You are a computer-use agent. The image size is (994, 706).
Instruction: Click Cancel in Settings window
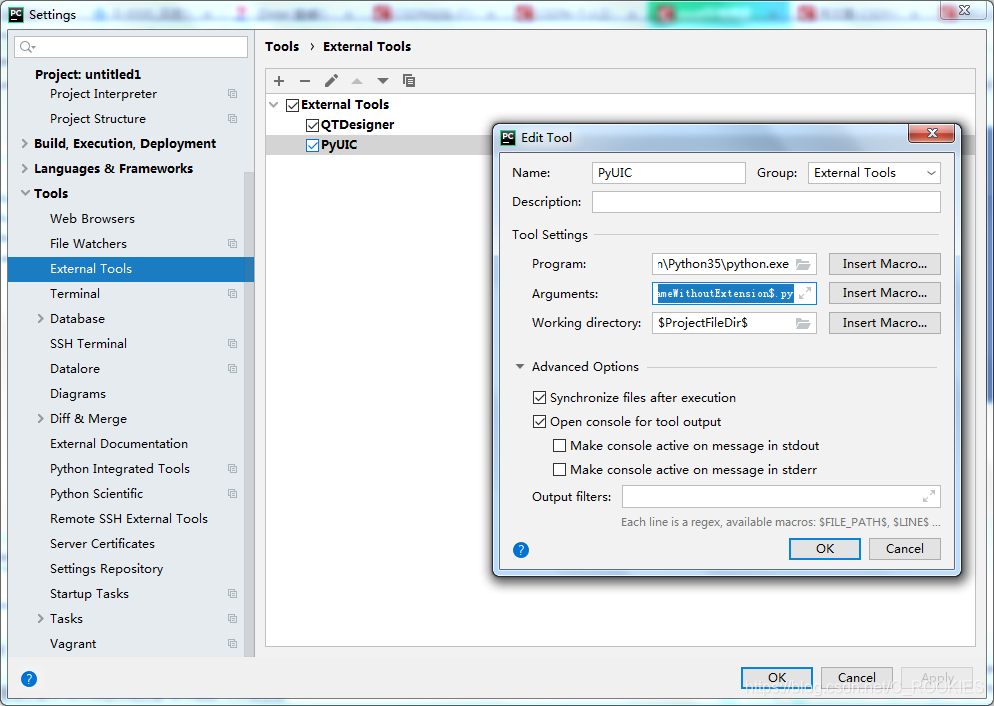pos(856,678)
